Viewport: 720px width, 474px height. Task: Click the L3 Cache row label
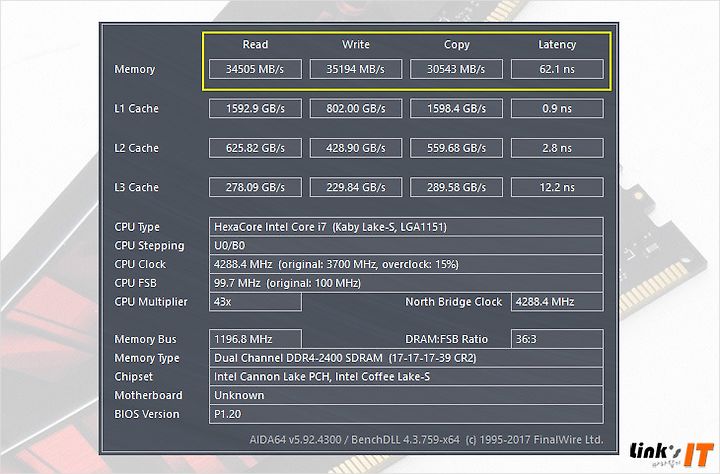click(x=136, y=187)
